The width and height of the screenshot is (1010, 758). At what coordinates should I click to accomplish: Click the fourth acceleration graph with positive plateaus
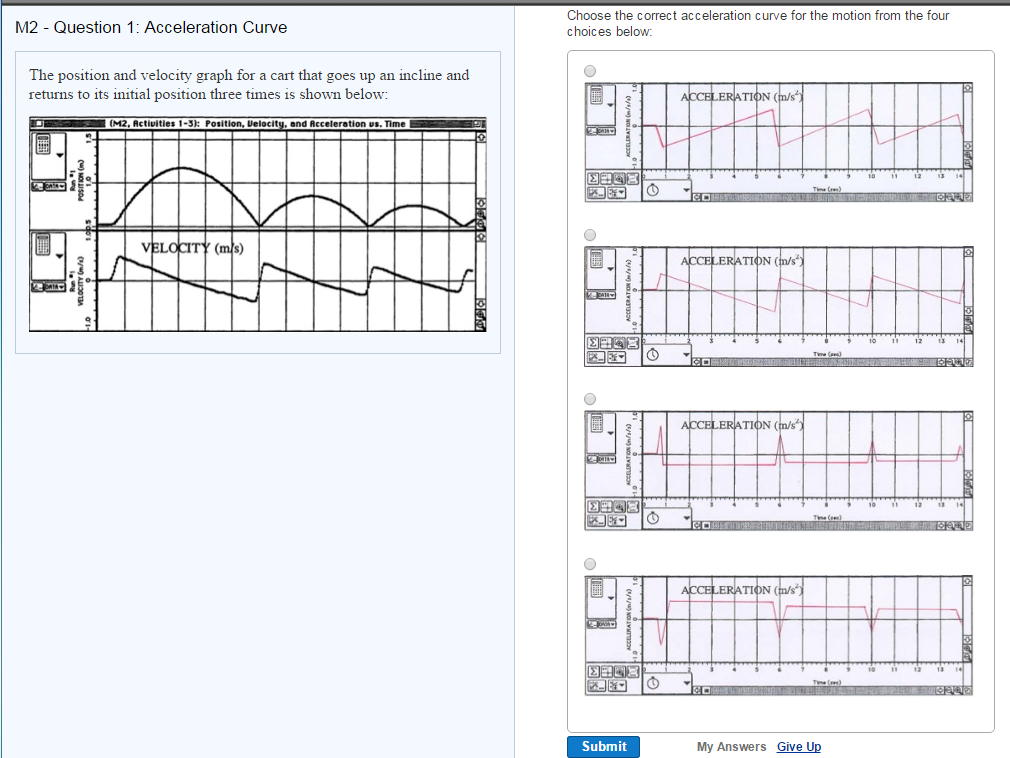[x=779, y=635]
